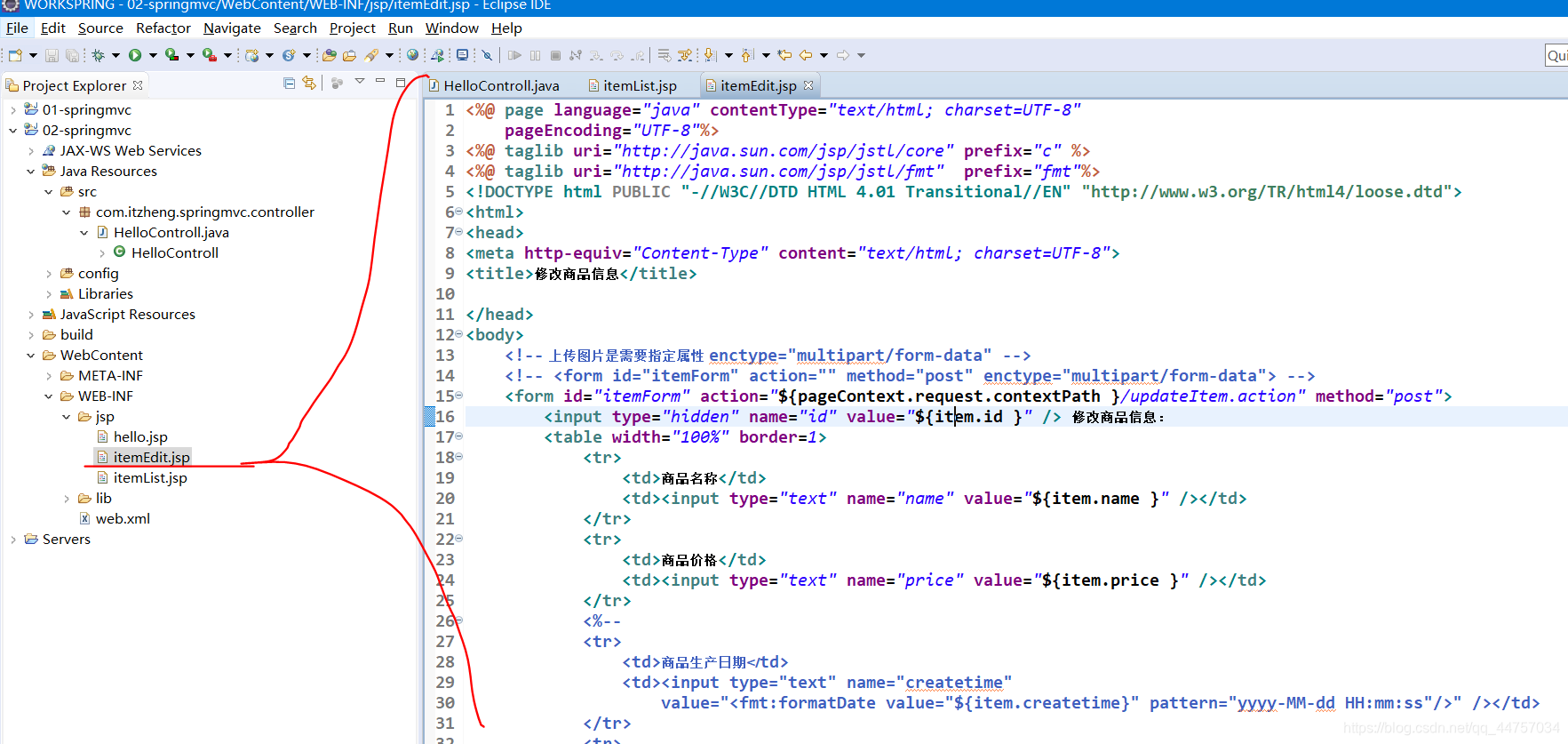Image resolution: width=1568 pixels, height=744 pixels.
Task: Click the Save icon in toolbar
Action: pos(52,55)
